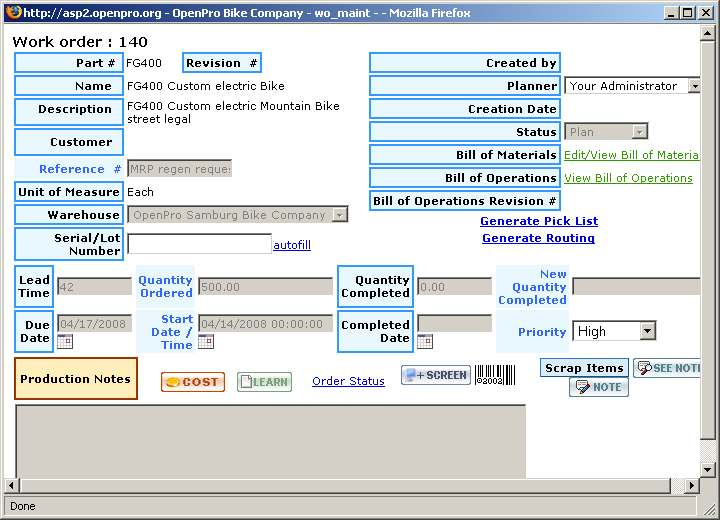
Task: Click the LEARN button icon
Action: 264,382
